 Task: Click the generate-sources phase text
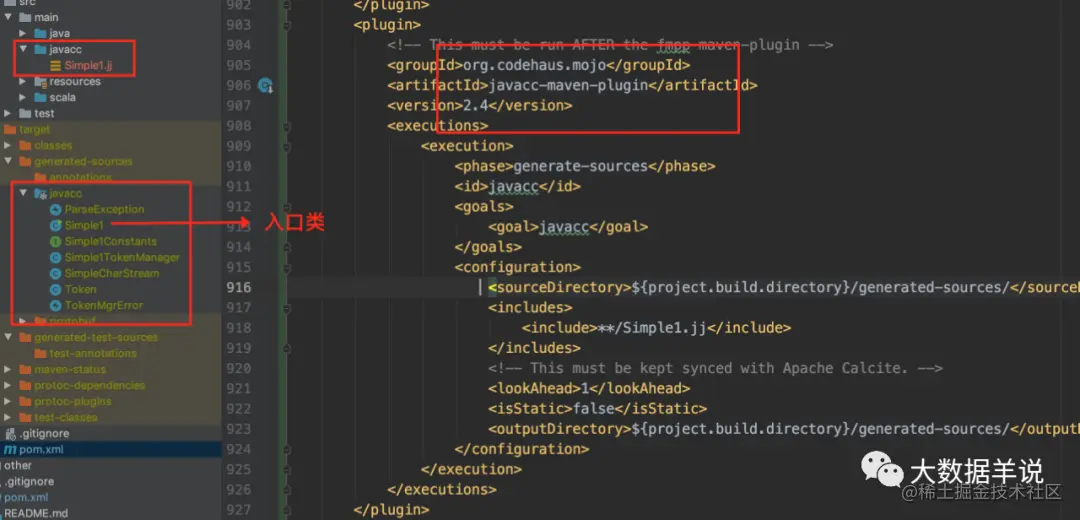581,166
